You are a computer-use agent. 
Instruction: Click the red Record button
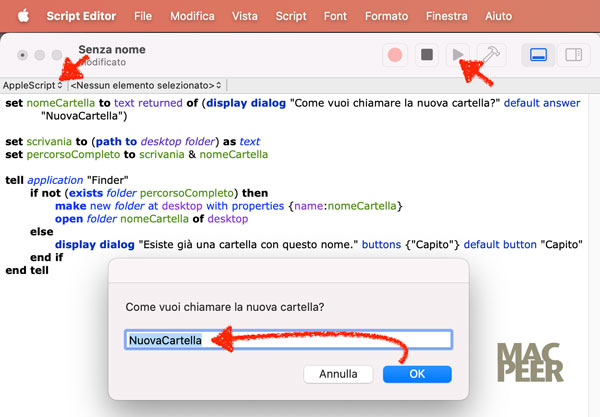[395, 55]
